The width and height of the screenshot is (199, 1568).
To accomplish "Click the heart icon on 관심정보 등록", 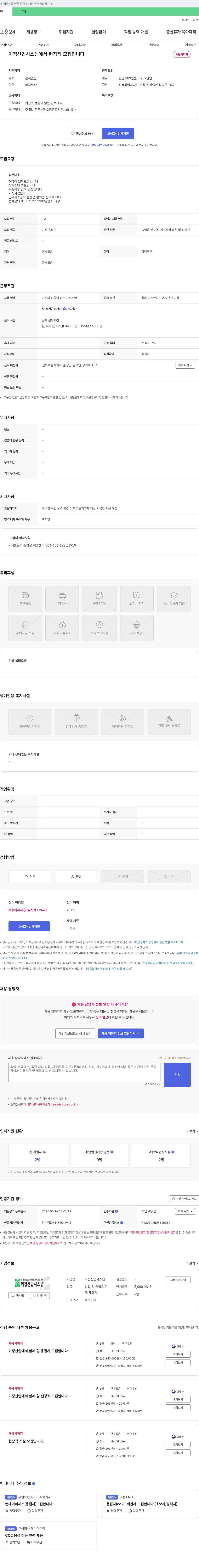I will 73,133.
